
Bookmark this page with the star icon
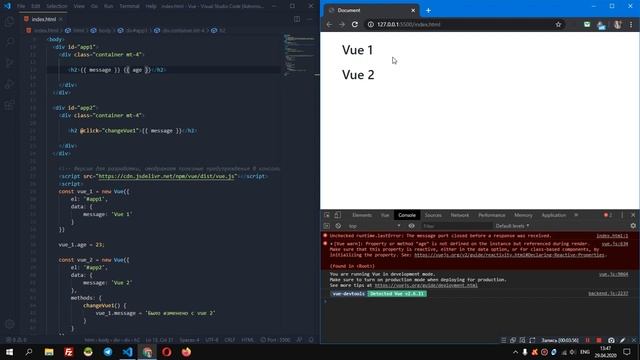pyautogui.click(x=558, y=24)
